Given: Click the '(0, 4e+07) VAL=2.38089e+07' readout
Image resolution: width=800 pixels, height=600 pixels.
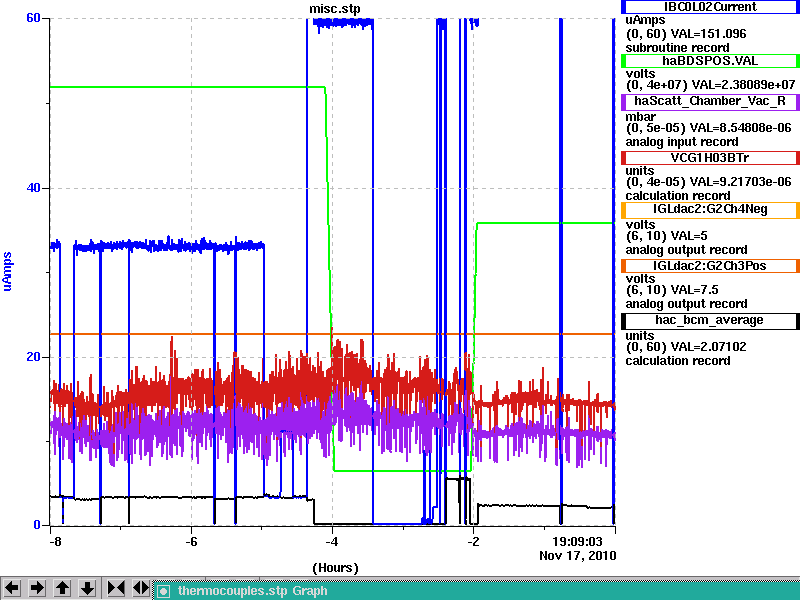Looking at the screenshot, I should pyautogui.click(x=710, y=85).
